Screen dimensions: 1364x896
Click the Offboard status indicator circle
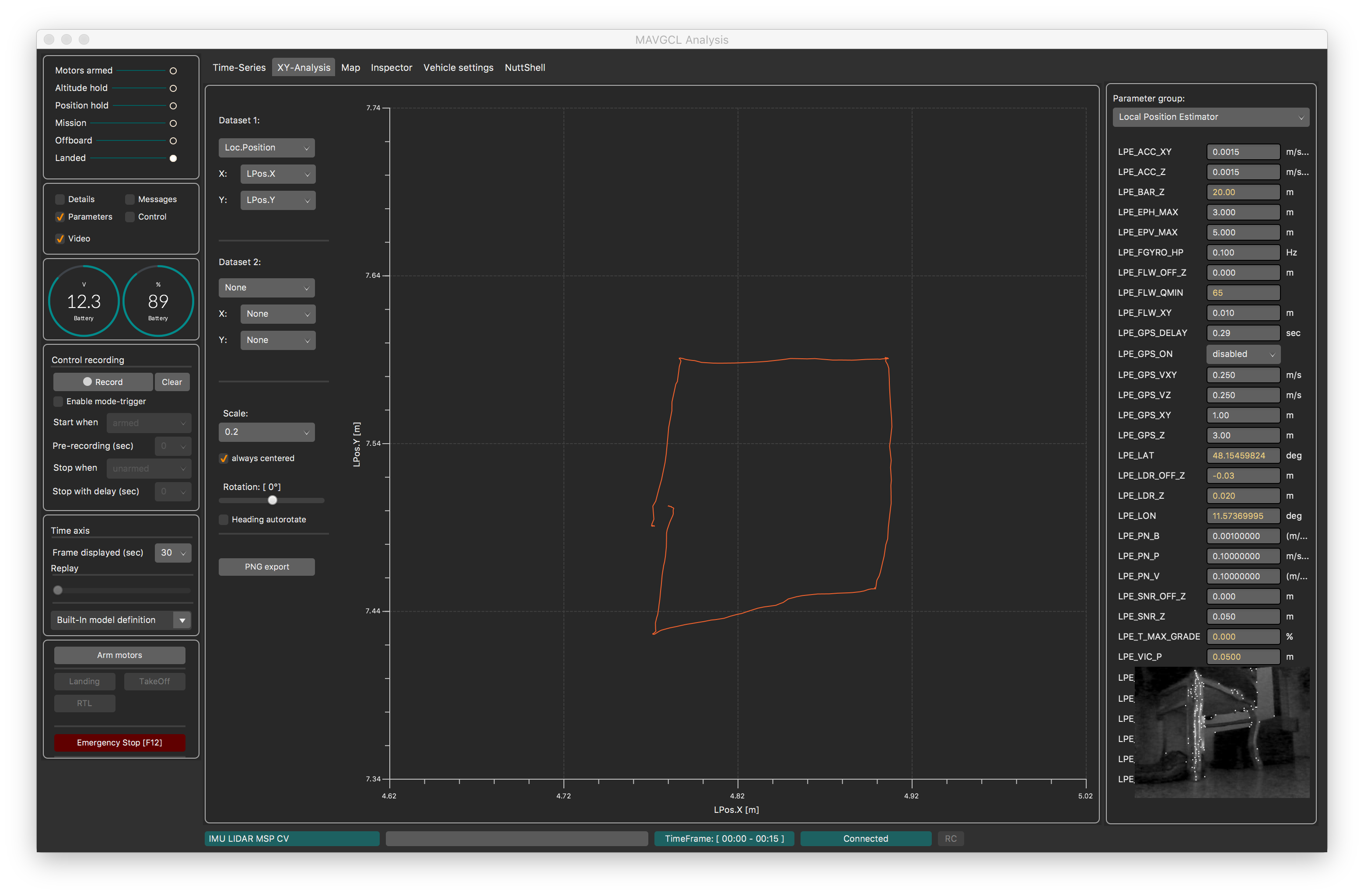click(x=173, y=140)
